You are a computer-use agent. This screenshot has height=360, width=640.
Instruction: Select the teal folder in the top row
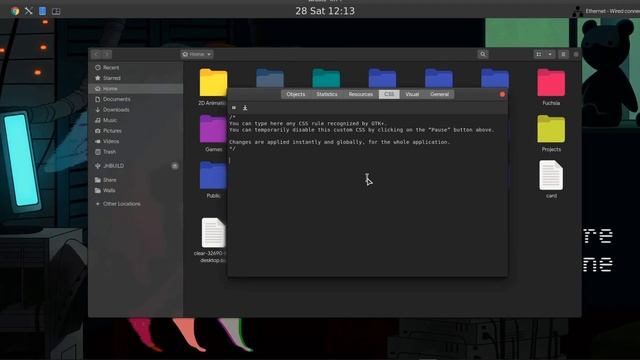tap(326, 78)
